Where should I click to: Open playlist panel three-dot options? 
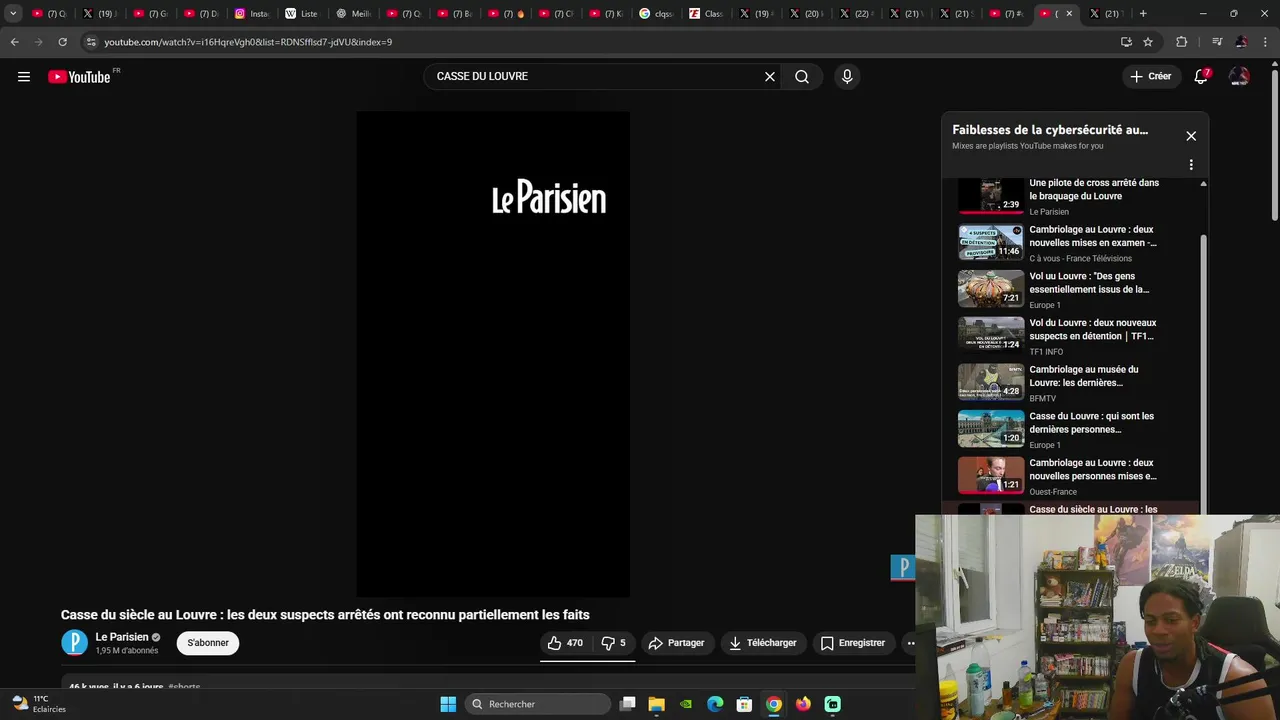coord(1191,165)
